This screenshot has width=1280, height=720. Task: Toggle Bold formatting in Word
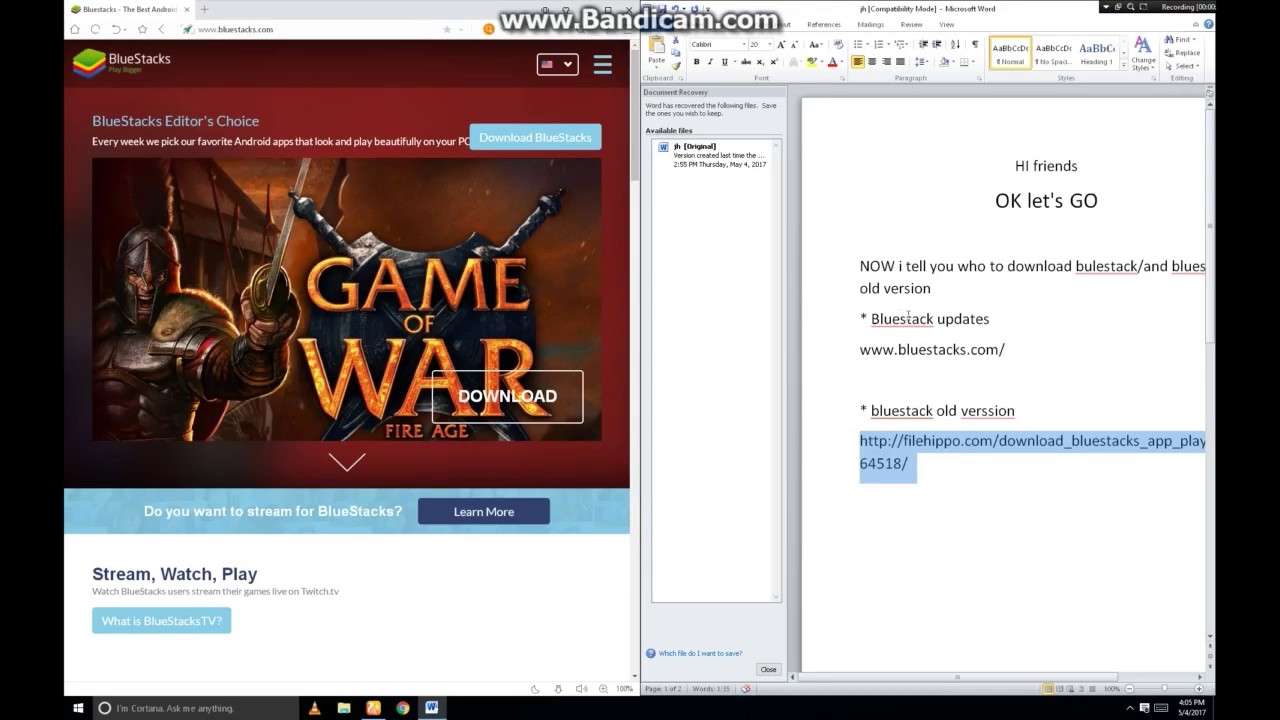pos(697,62)
